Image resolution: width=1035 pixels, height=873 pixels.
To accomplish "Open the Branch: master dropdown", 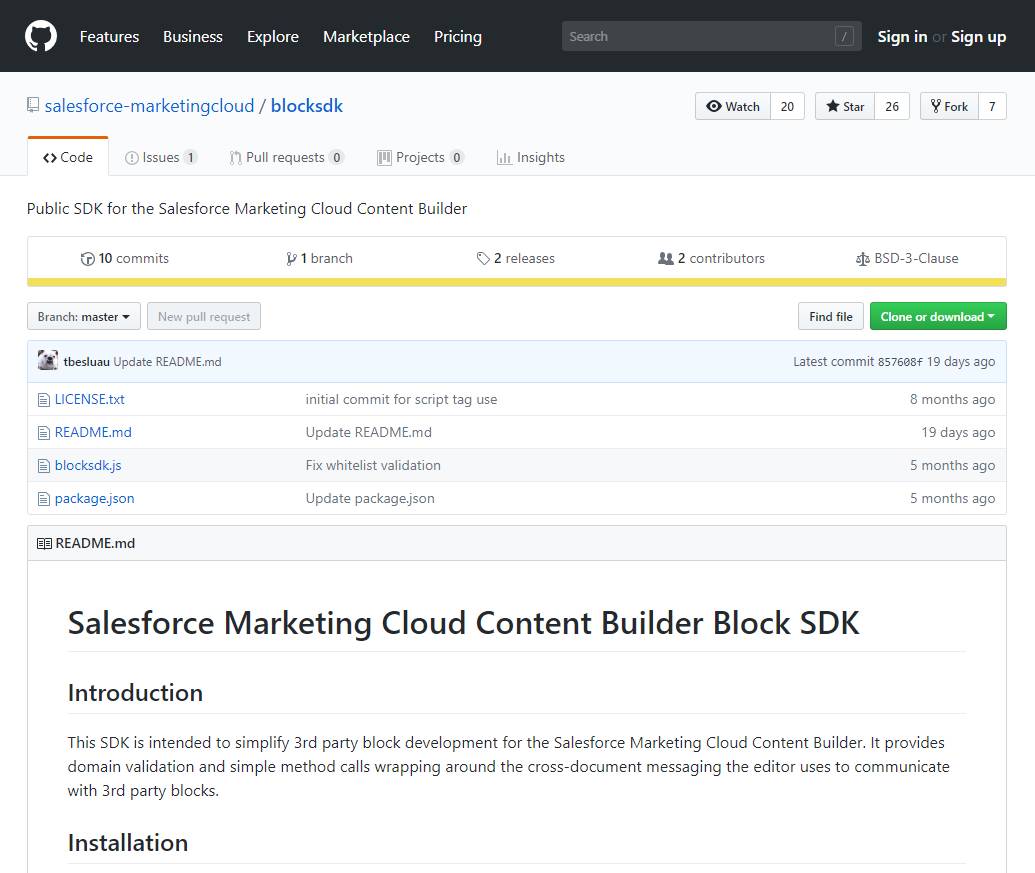I will 84,317.
